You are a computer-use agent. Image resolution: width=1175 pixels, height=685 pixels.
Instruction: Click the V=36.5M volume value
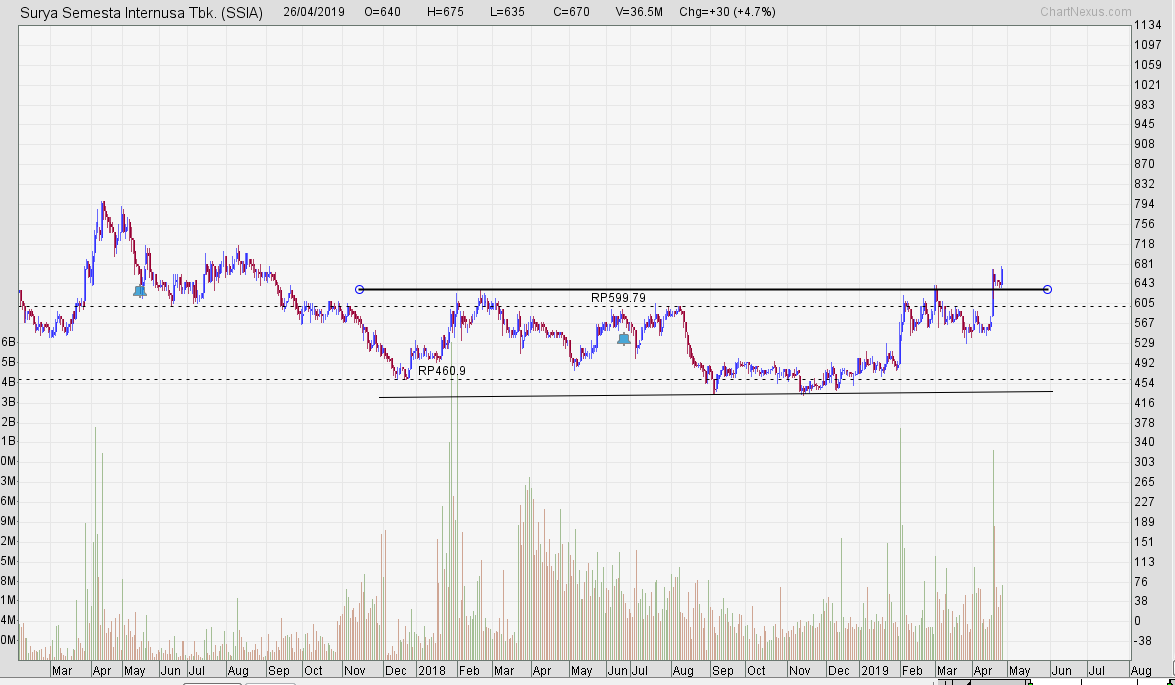639,12
